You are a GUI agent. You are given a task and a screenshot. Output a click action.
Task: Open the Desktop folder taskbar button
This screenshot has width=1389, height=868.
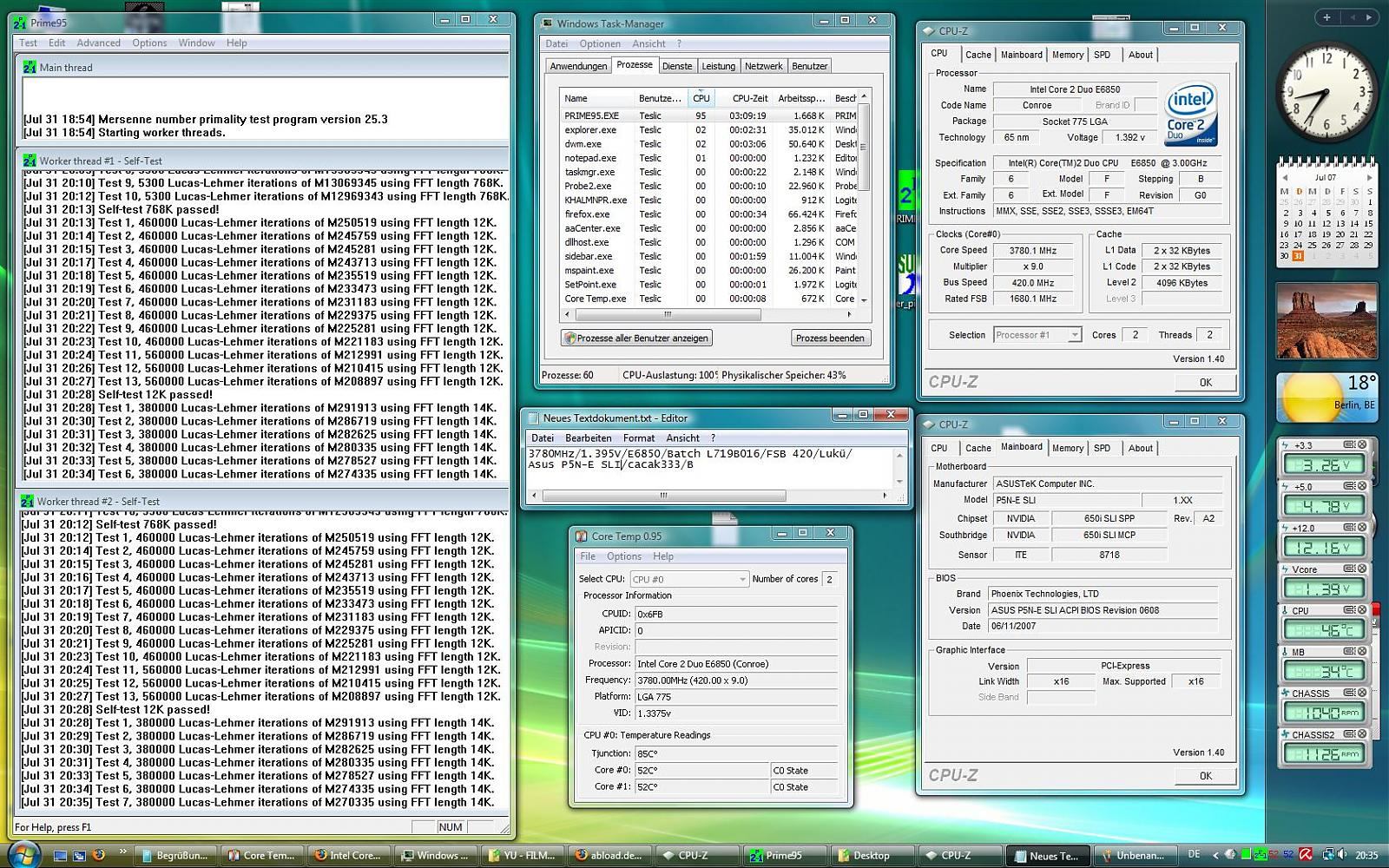point(873,855)
